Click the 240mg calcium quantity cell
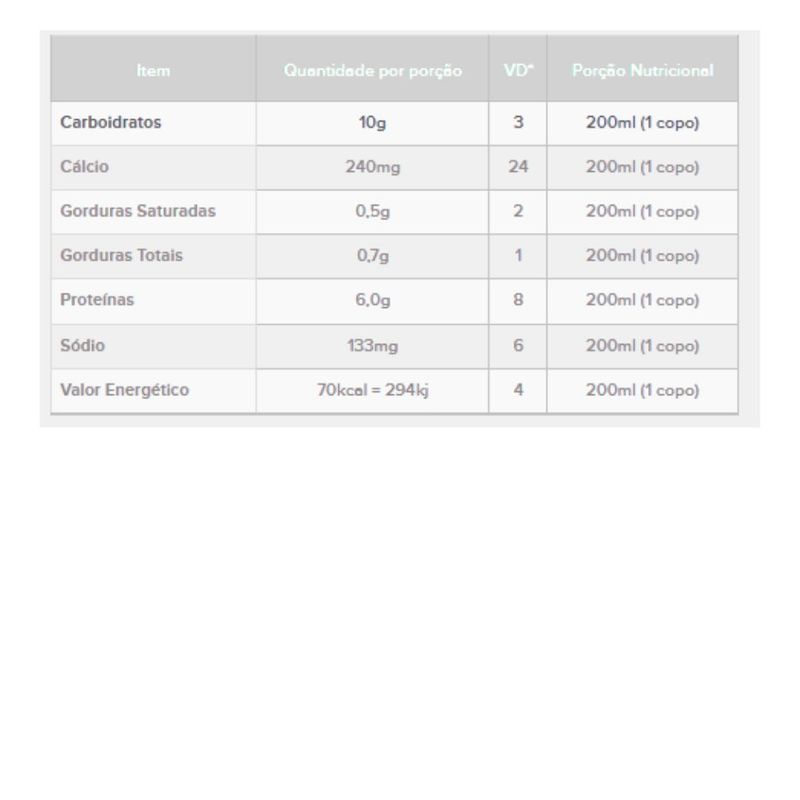The height and width of the screenshot is (800, 800). (x=372, y=167)
